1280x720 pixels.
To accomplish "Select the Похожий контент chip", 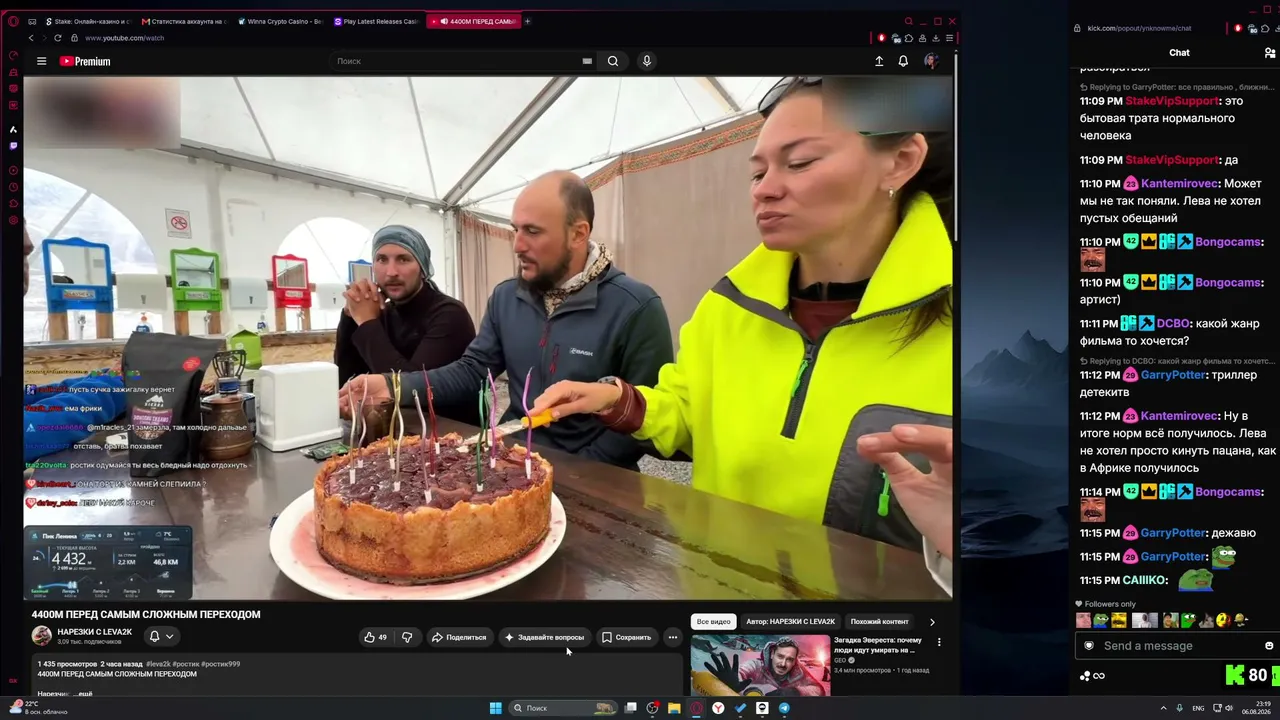I will tap(880, 622).
